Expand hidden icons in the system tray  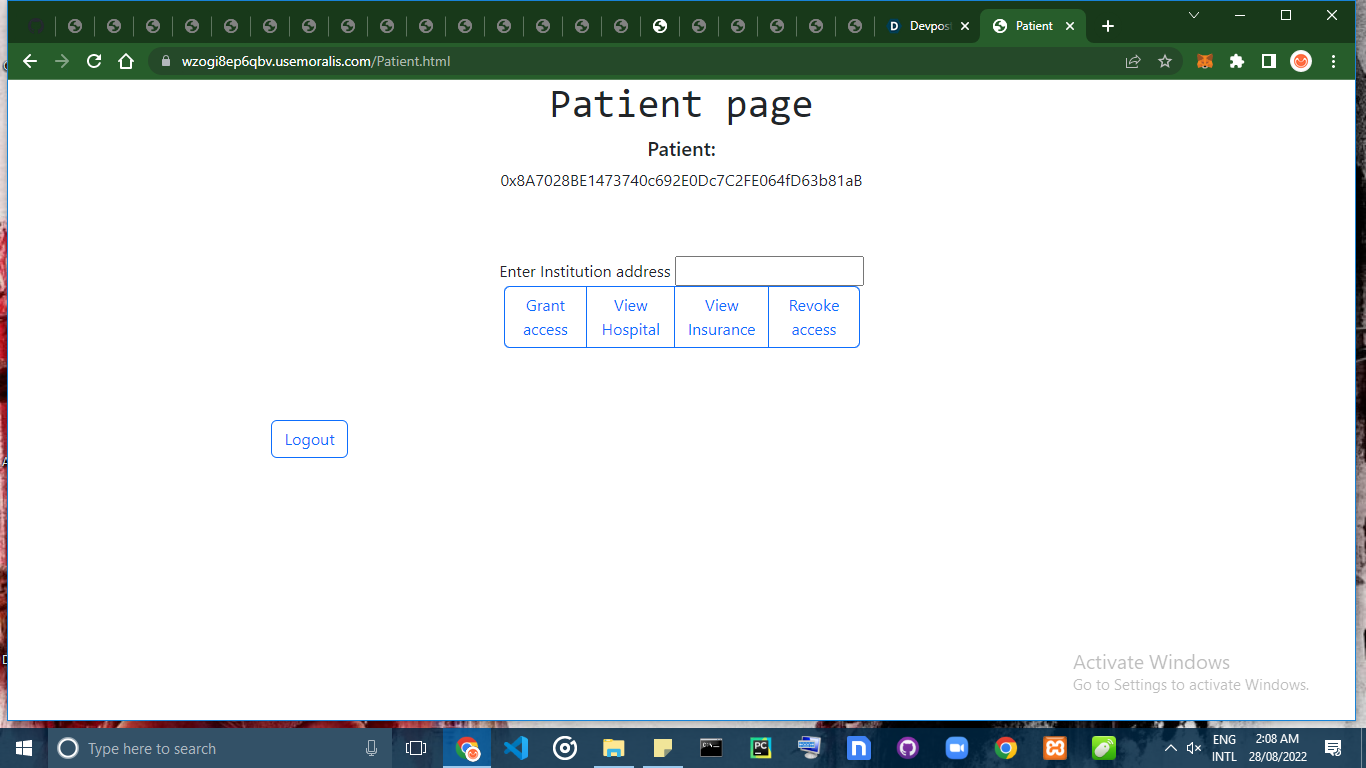[x=1169, y=747]
